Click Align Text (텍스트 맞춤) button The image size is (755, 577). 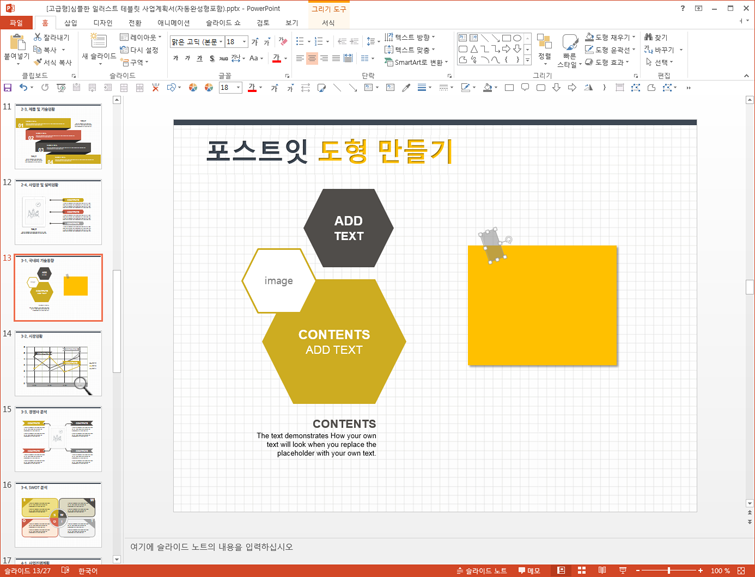tap(410, 50)
